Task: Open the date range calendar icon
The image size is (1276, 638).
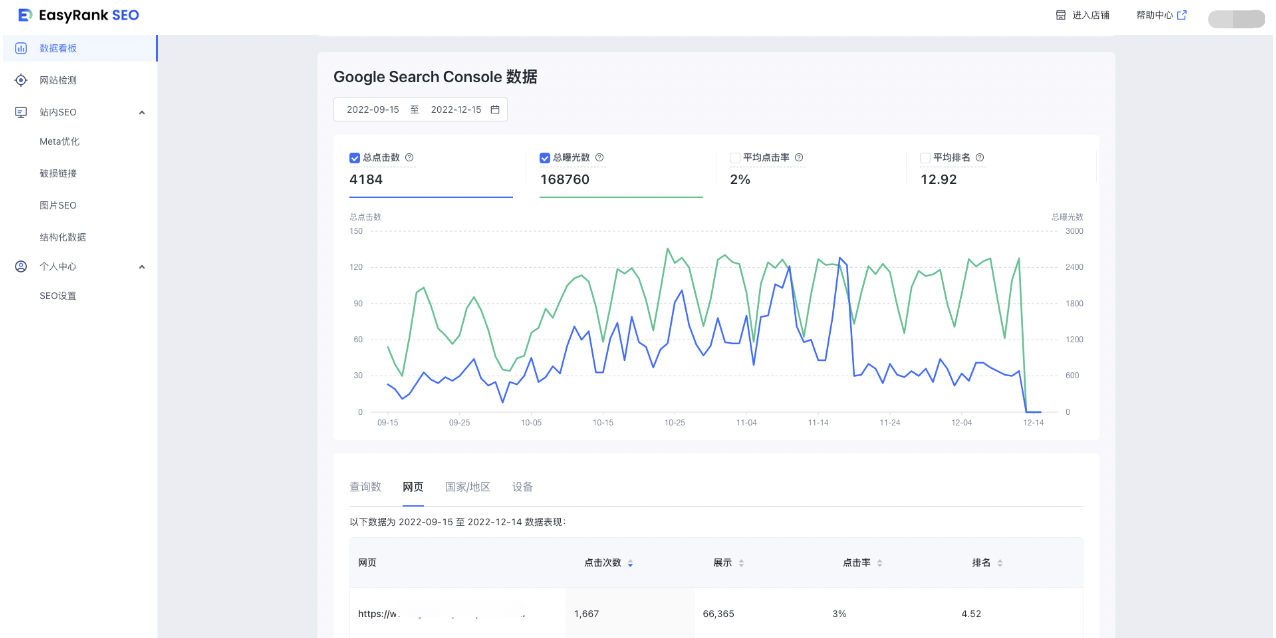Action: 495,109
